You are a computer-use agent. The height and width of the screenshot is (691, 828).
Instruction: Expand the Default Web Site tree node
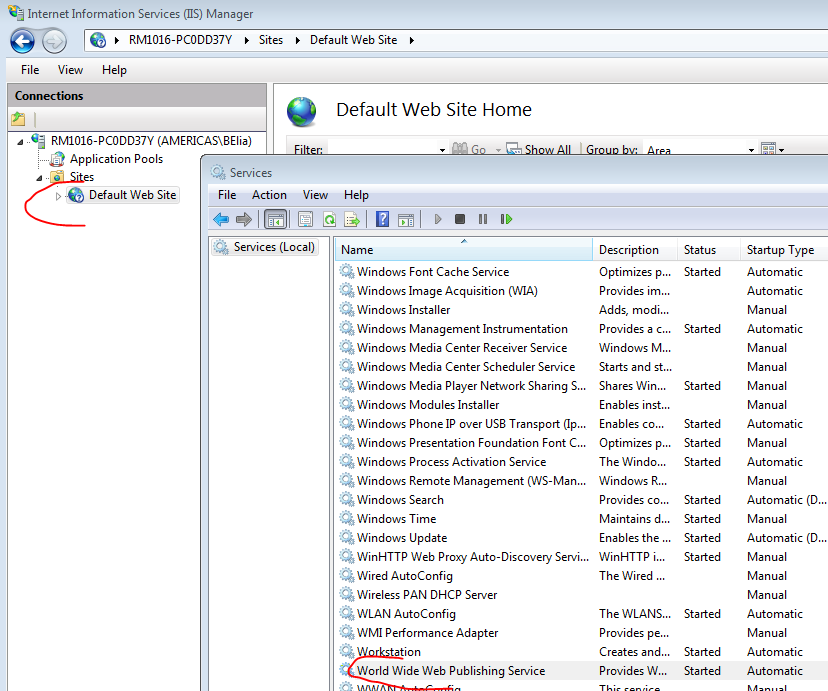pos(58,196)
